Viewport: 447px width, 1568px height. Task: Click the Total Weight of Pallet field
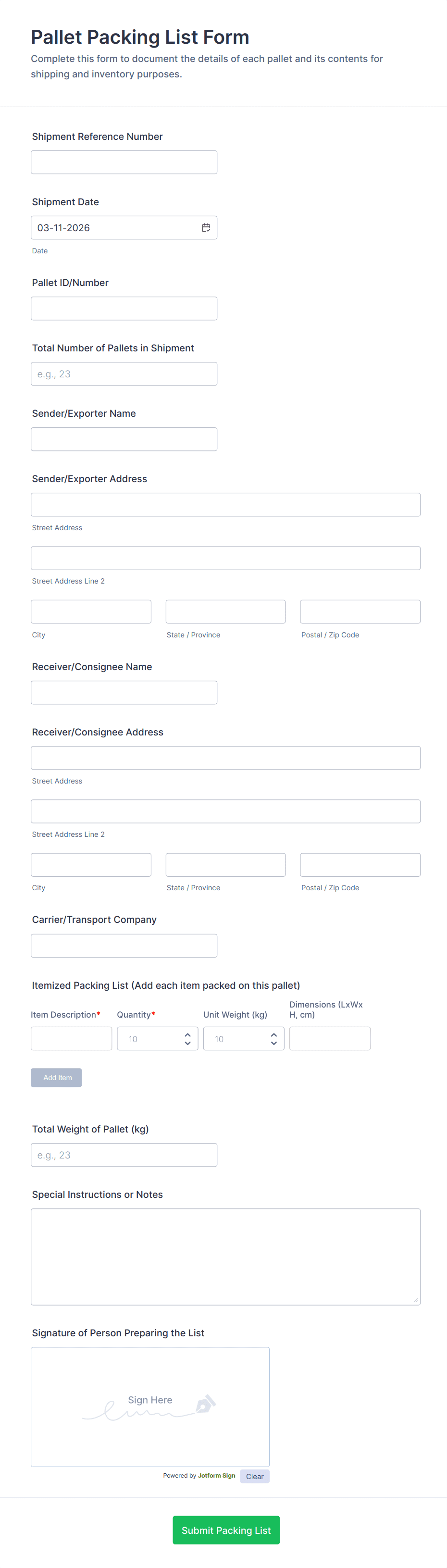pyautogui.click(x=124, y=1155)
